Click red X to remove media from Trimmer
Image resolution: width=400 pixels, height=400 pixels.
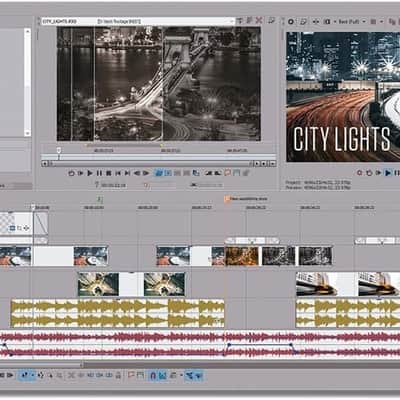[x=259, y=21]
